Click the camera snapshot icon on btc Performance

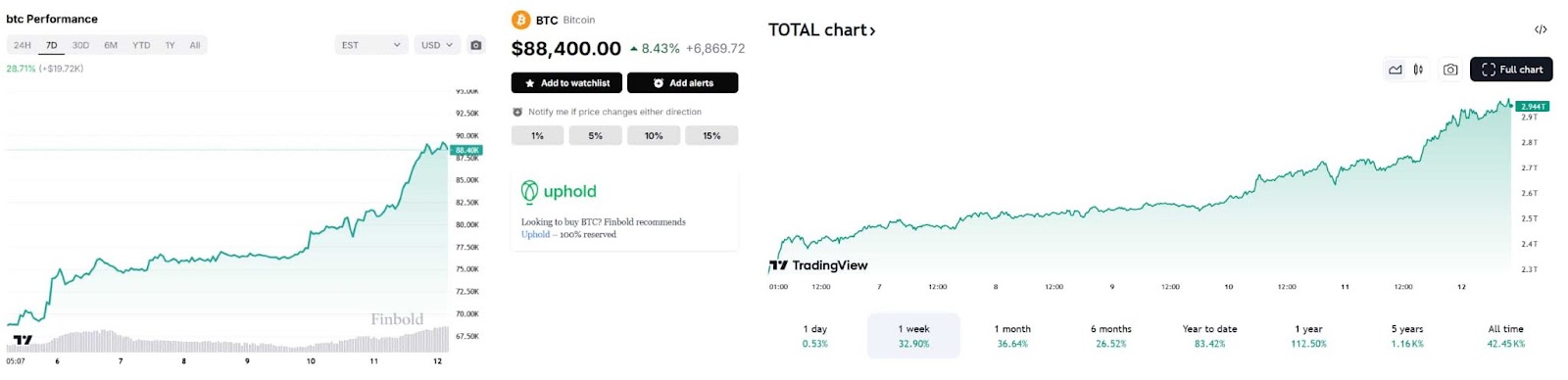pyautogui.click(x=476, y=45)
